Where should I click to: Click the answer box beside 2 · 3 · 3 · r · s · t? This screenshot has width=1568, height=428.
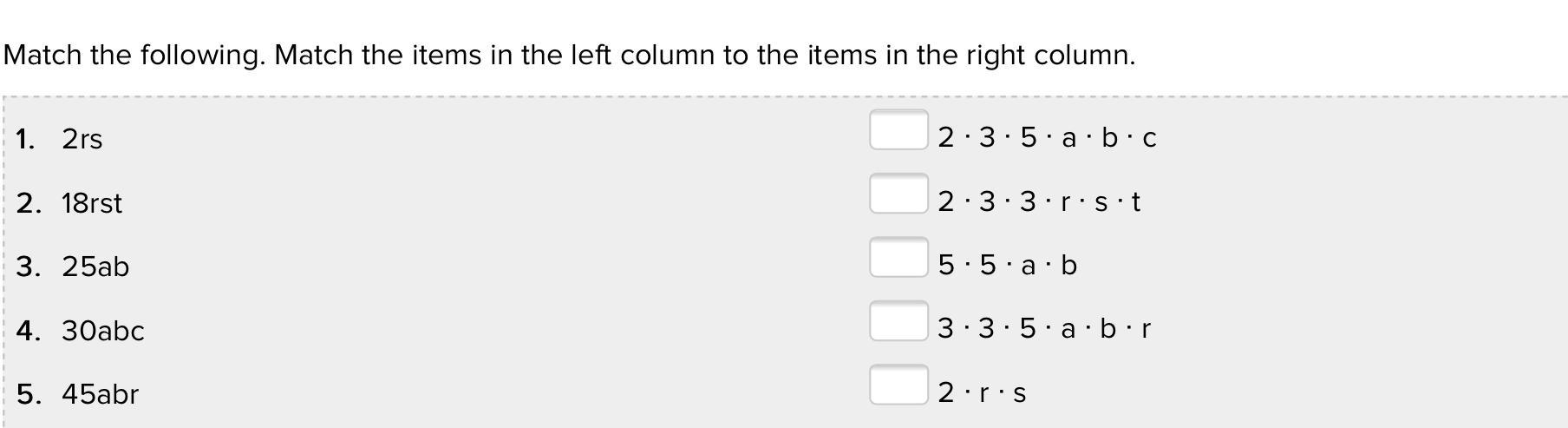898,194
